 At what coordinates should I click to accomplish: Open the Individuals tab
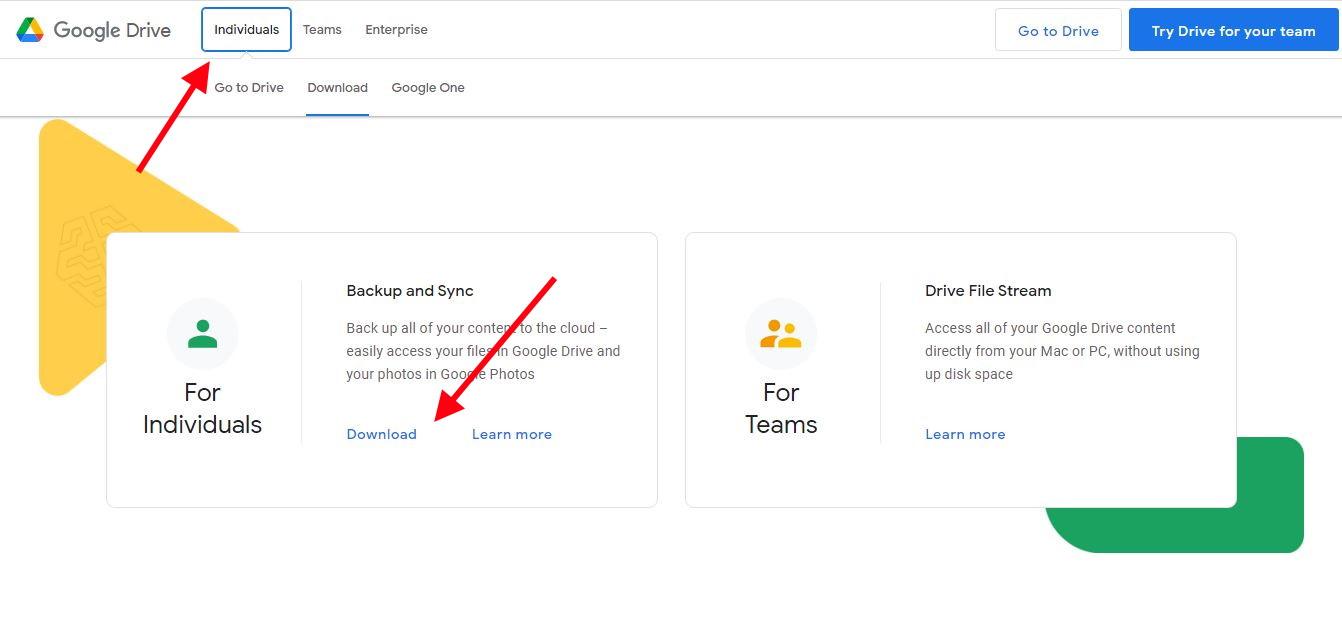pyautogui.click(x=246, y=30)
